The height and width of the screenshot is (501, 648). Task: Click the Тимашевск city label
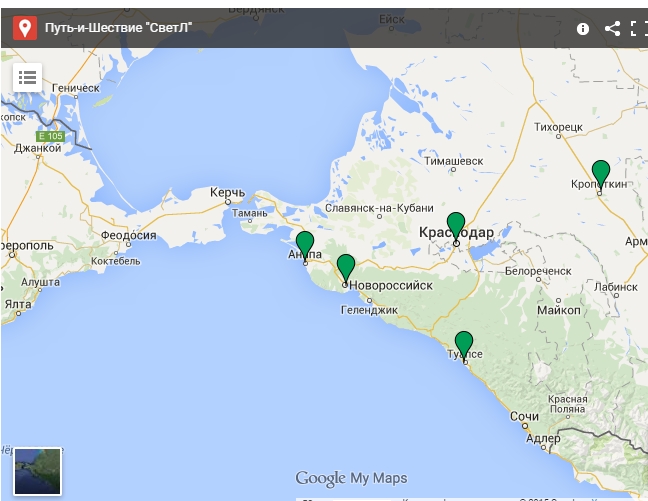tap(454, 161)
